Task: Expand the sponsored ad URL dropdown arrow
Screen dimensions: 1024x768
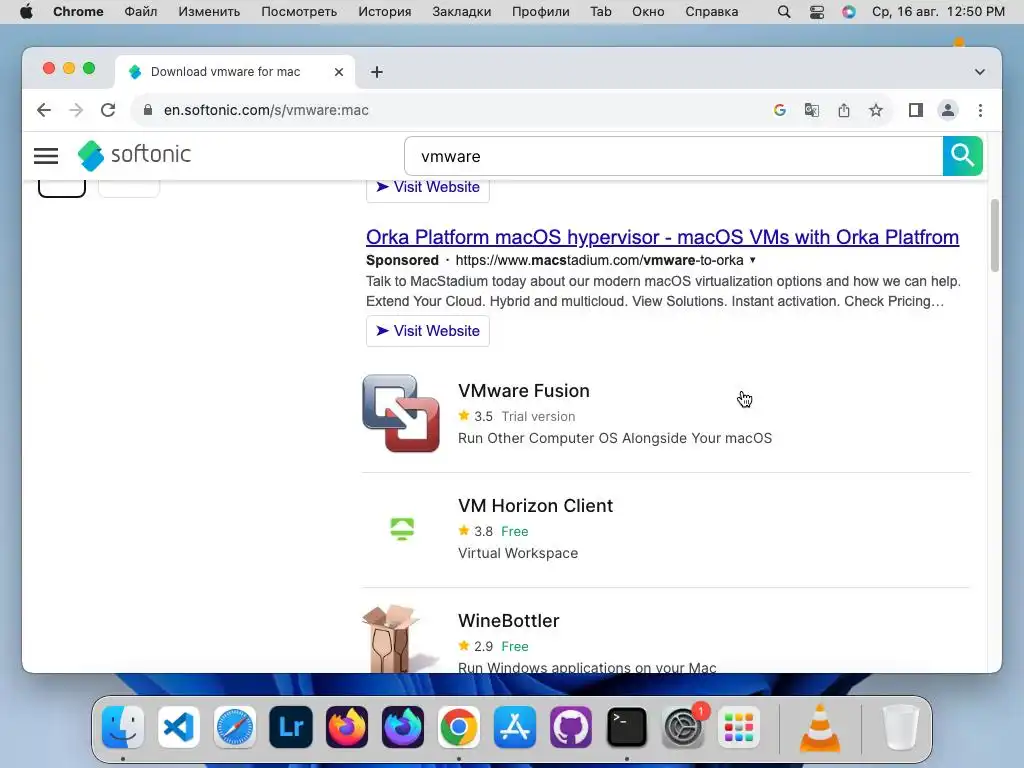Action: point(752,260)
